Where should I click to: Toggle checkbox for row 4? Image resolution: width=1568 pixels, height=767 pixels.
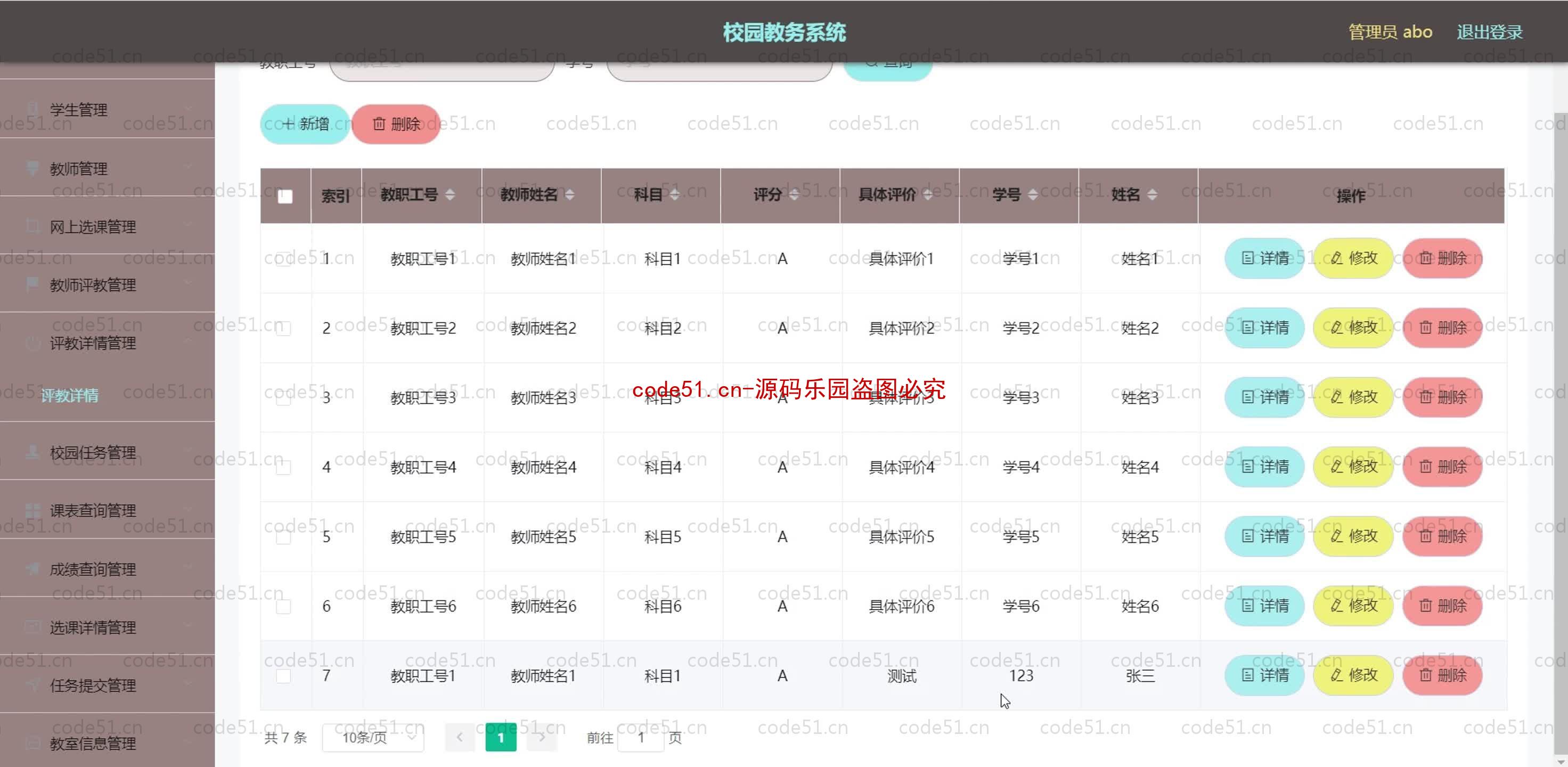(x=284, y=467)
